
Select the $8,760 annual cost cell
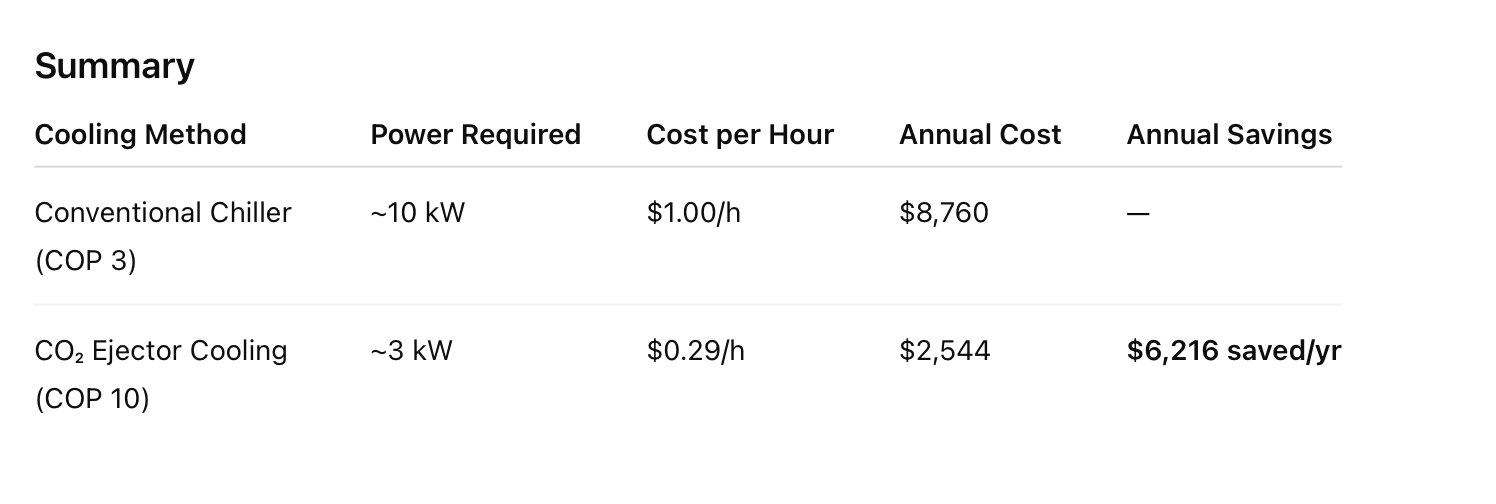tap(943, 212)
